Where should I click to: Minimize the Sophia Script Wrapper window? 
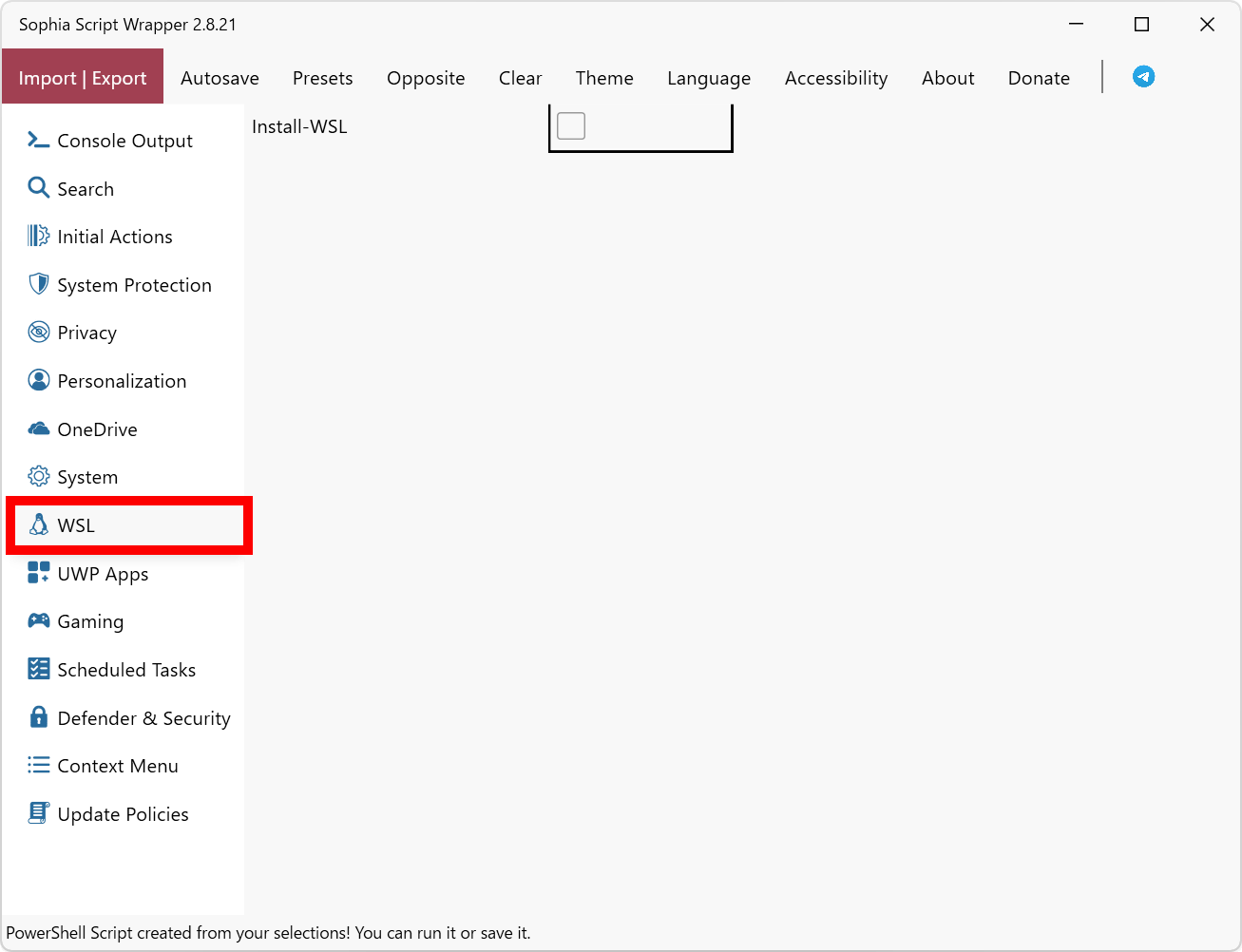[1077, 25]
